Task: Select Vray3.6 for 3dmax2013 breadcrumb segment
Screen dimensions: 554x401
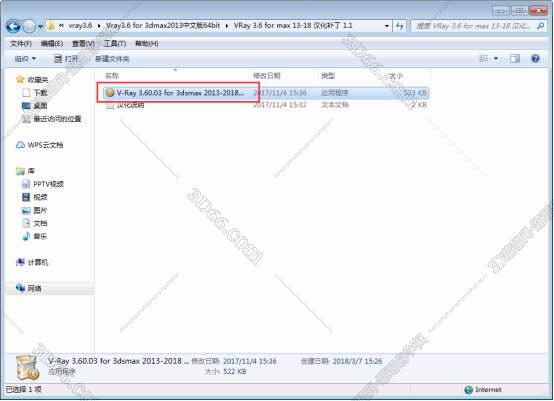Action: coord(163,25)
